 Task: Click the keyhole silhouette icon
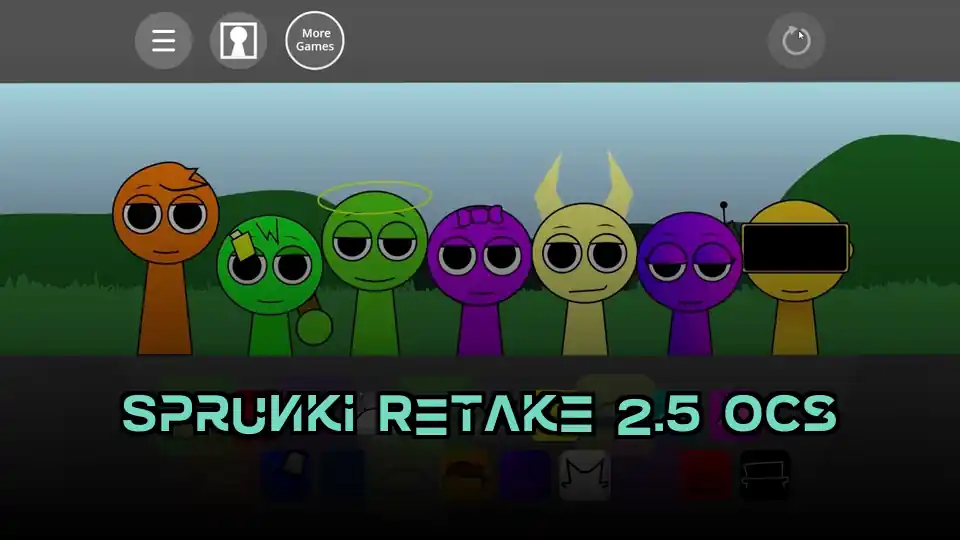(238, 41)
